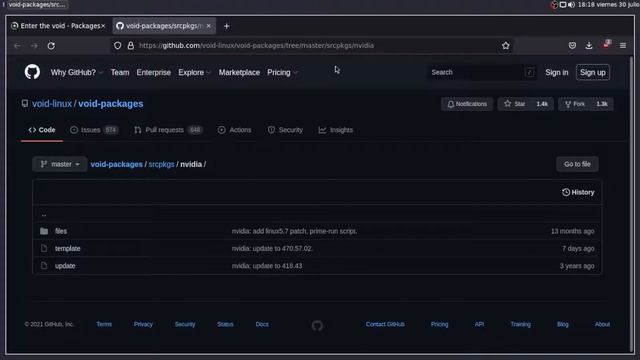This screenshot has height=360, width=640.
Task: Open the void-packages repo title link
Action: (x=111, y=104)
